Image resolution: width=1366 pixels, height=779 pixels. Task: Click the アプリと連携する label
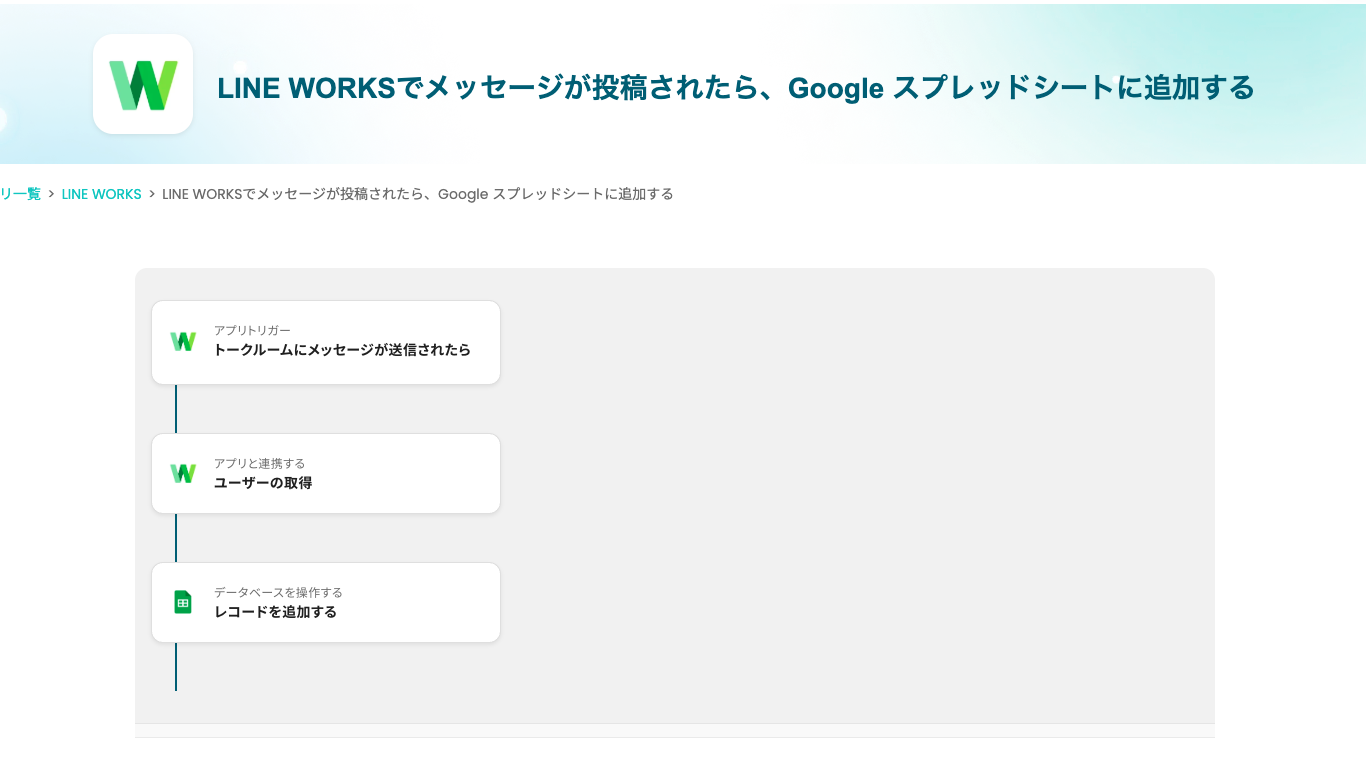pyautogui.click(x=259, y=463)
